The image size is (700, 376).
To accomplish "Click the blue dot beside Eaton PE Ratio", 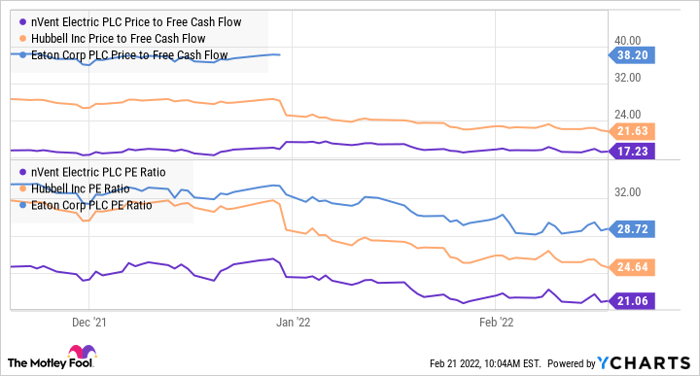I will coord(23,205).
